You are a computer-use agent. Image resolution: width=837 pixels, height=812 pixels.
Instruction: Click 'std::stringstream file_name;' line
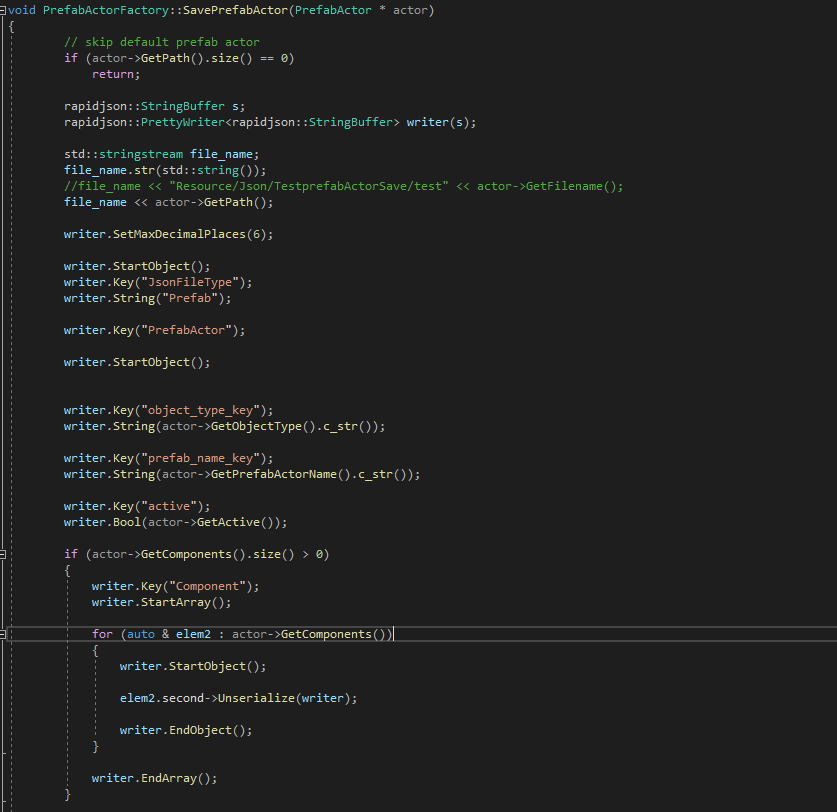tap(161, 154)
